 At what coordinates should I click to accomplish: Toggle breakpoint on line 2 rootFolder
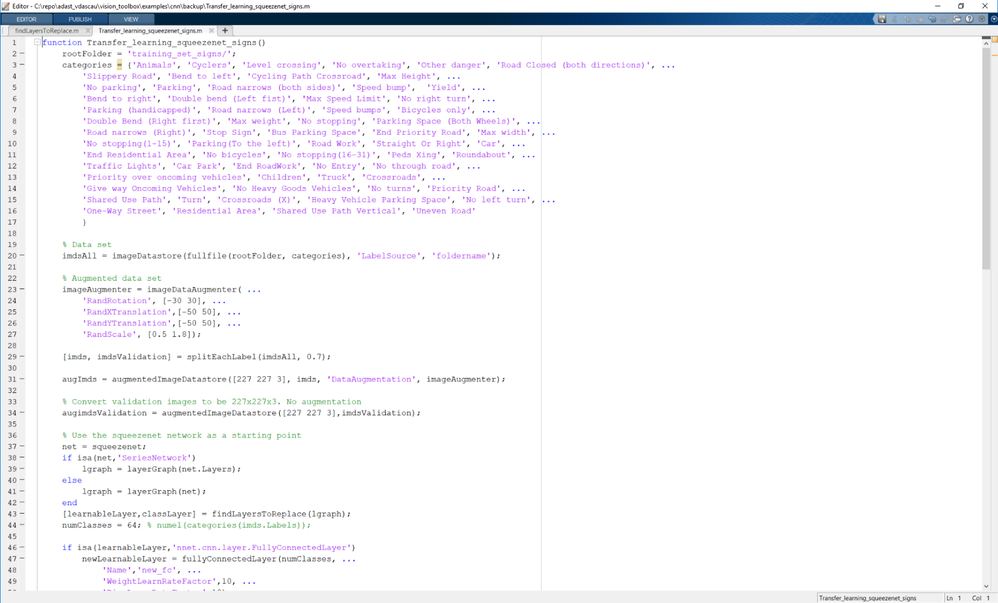click(22, 53)
